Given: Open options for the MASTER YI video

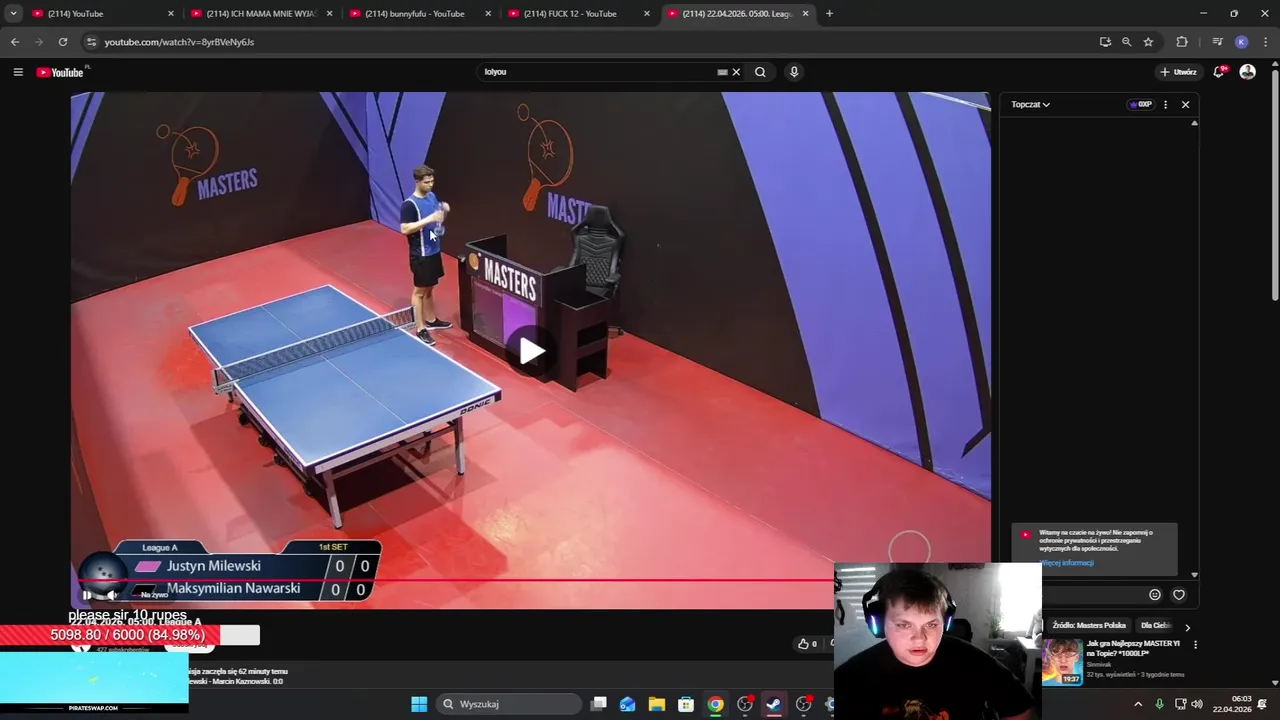Looking at the screenshot, I should 1195,645.
